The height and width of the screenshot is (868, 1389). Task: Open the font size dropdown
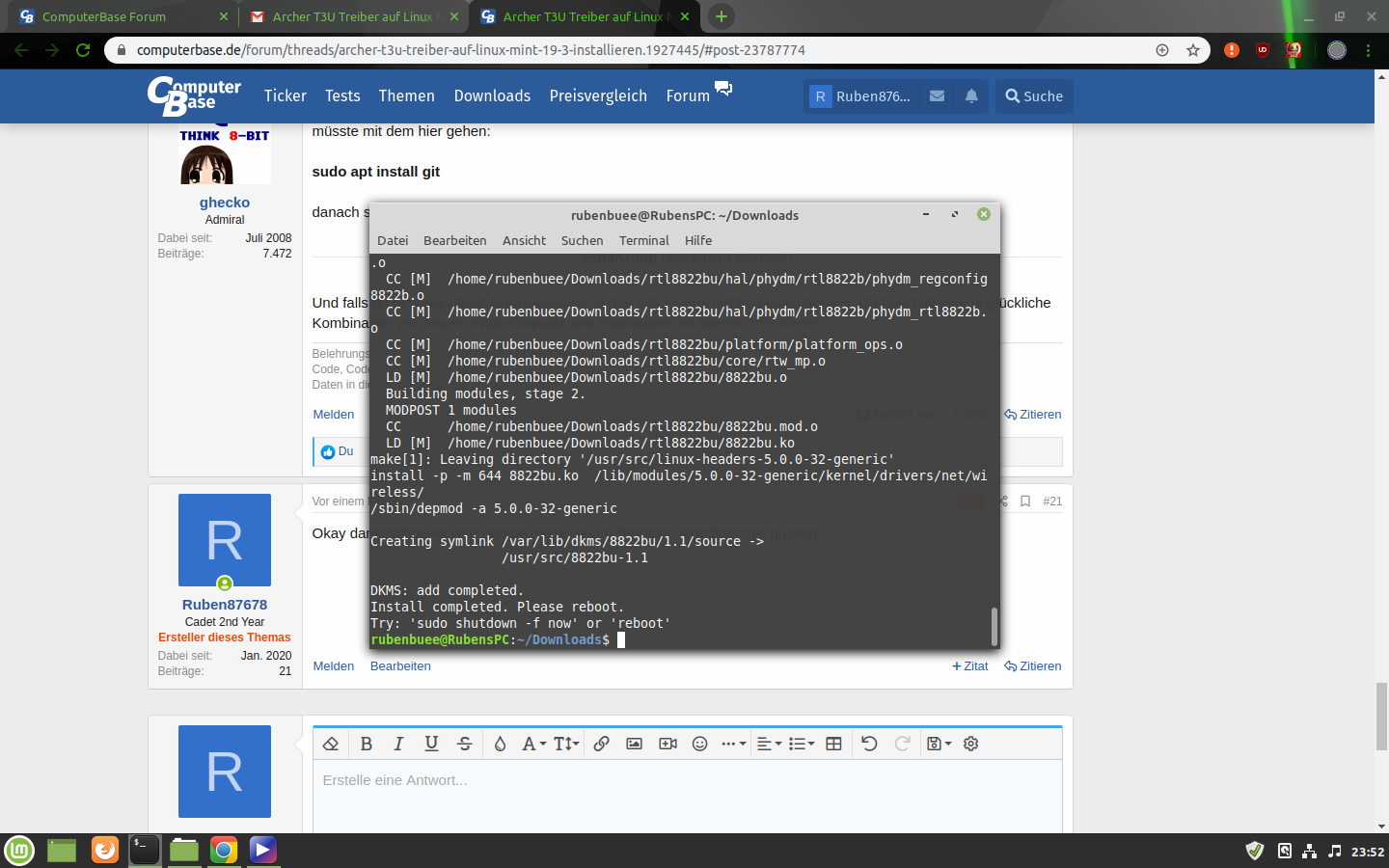coord(566,744)
